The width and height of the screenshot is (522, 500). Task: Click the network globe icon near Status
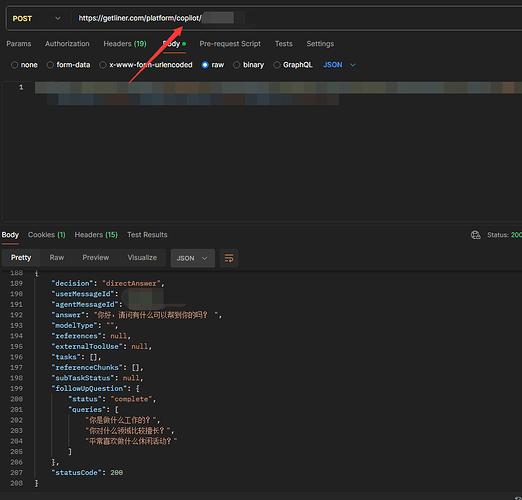476,235
